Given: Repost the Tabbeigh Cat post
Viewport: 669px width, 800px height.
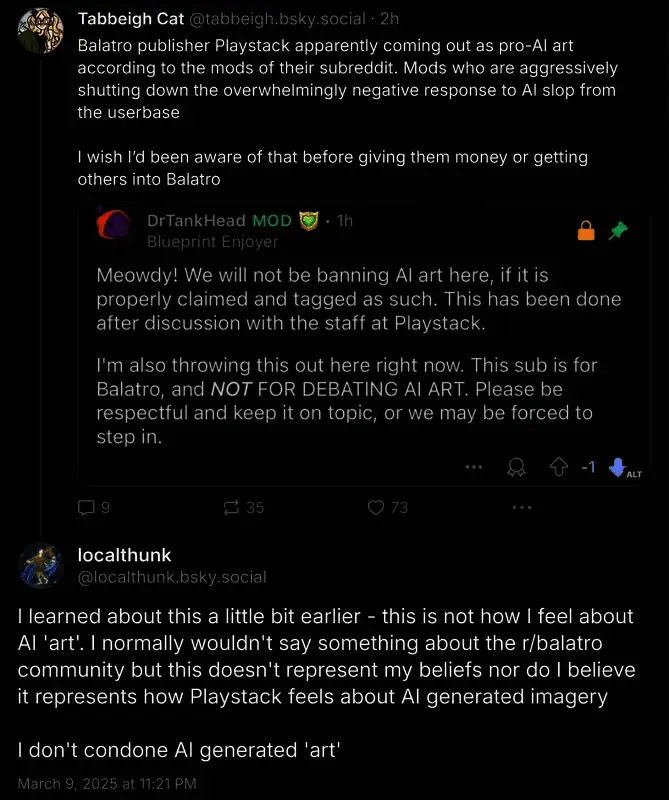Looking at the screenshot, I should (x=232, y=507).
